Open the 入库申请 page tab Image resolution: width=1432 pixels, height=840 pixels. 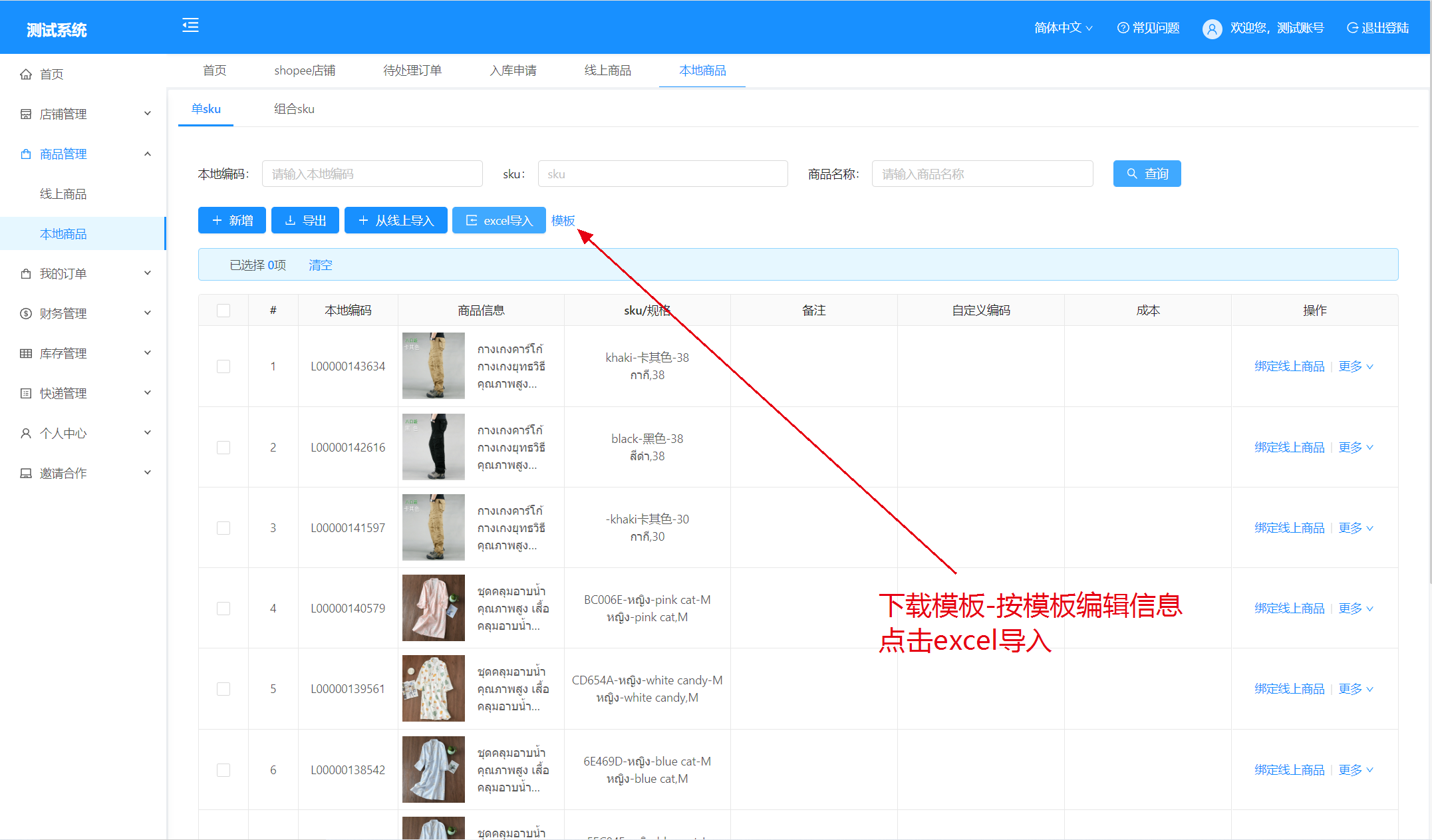click(513, 70)
